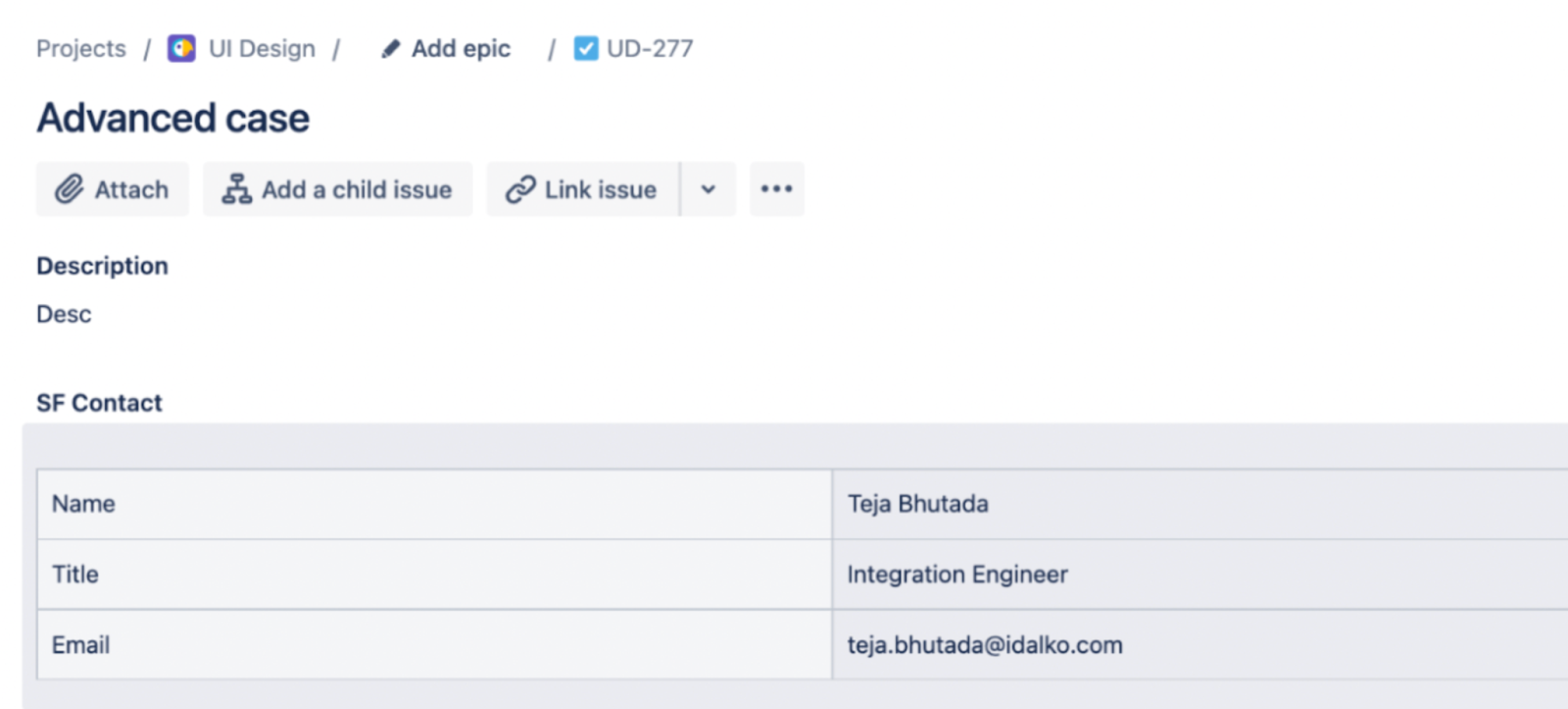Click the Desc description text to edit
1568x709 pixels.
click(x=64, y=314)
